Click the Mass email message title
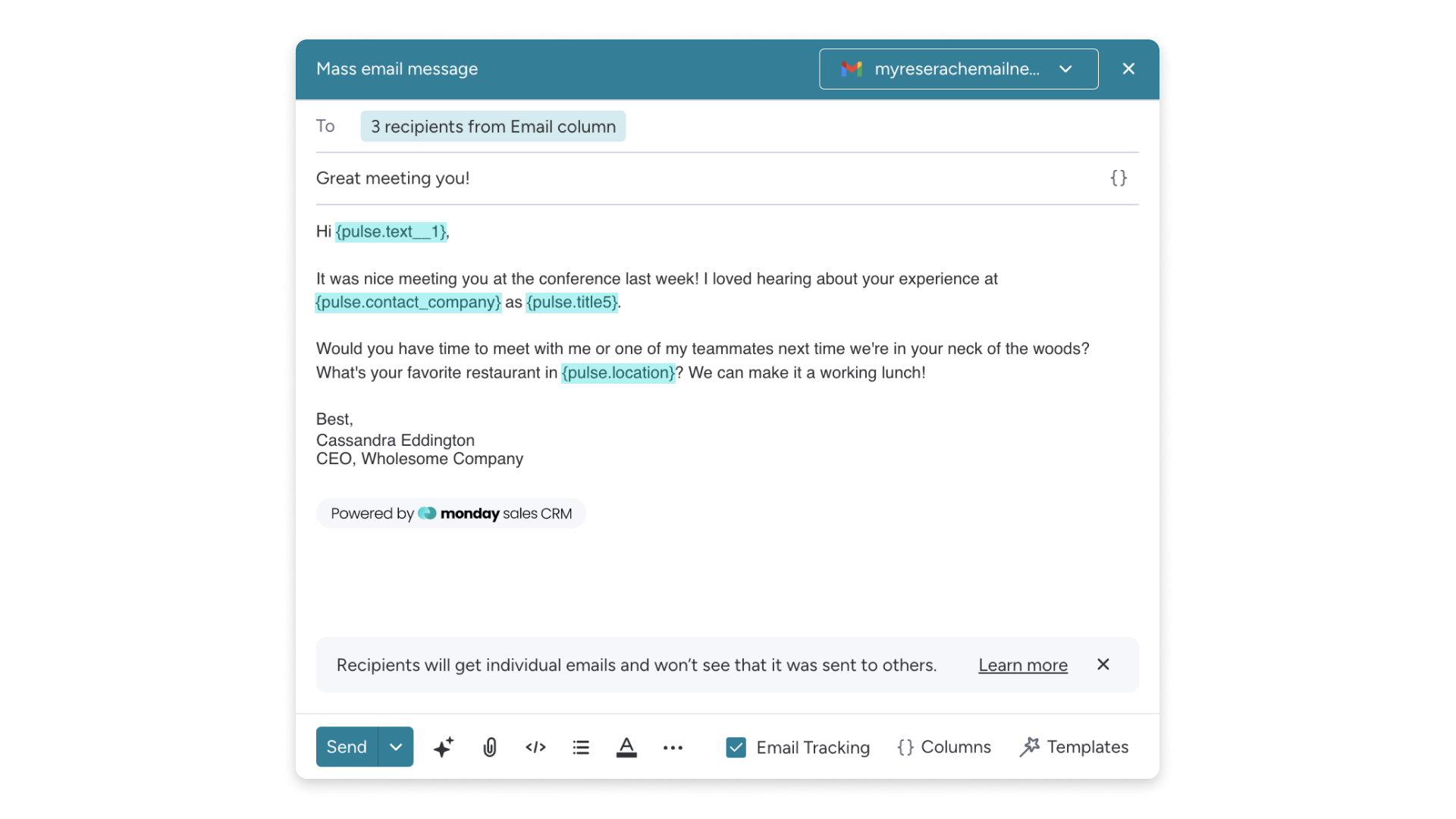The height and width of the screenshot is (819, 1456). [x=396, y=68]
